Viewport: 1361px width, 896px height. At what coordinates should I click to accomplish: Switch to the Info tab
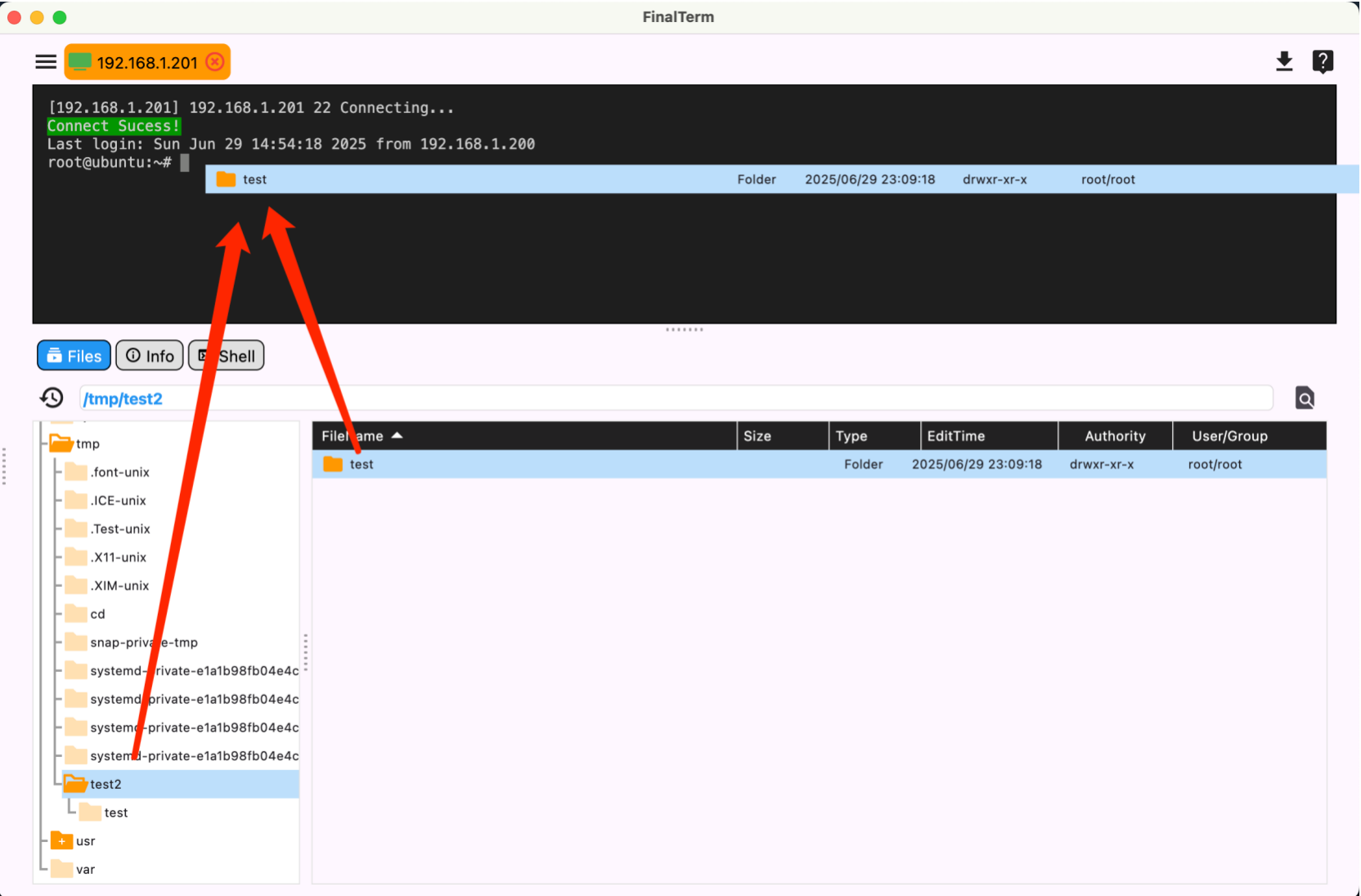[150, 356]
